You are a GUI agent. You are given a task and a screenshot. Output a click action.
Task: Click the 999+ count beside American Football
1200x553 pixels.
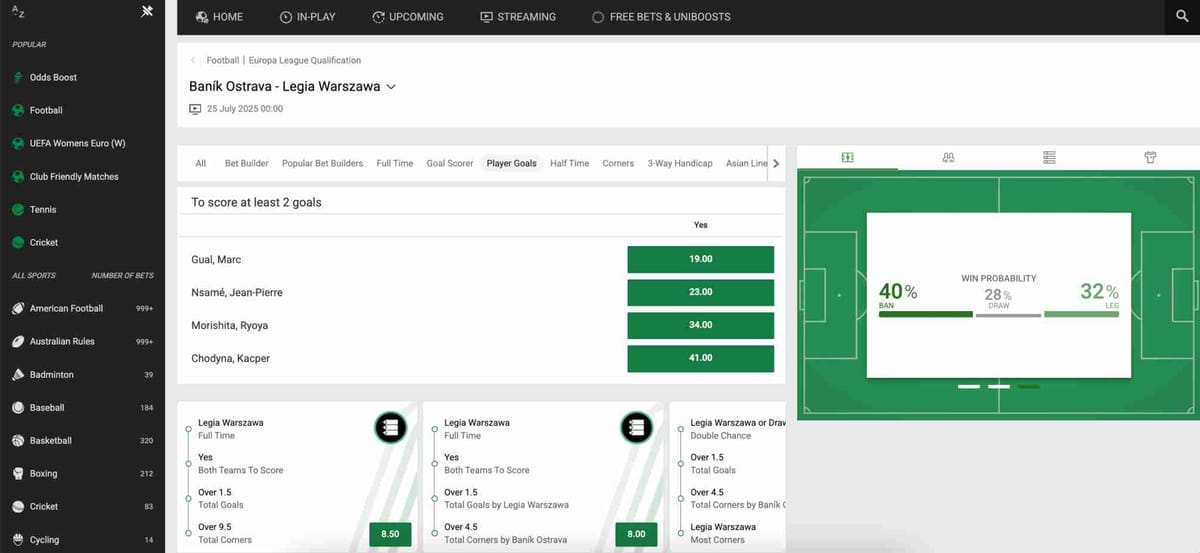(x=145, y=308)
